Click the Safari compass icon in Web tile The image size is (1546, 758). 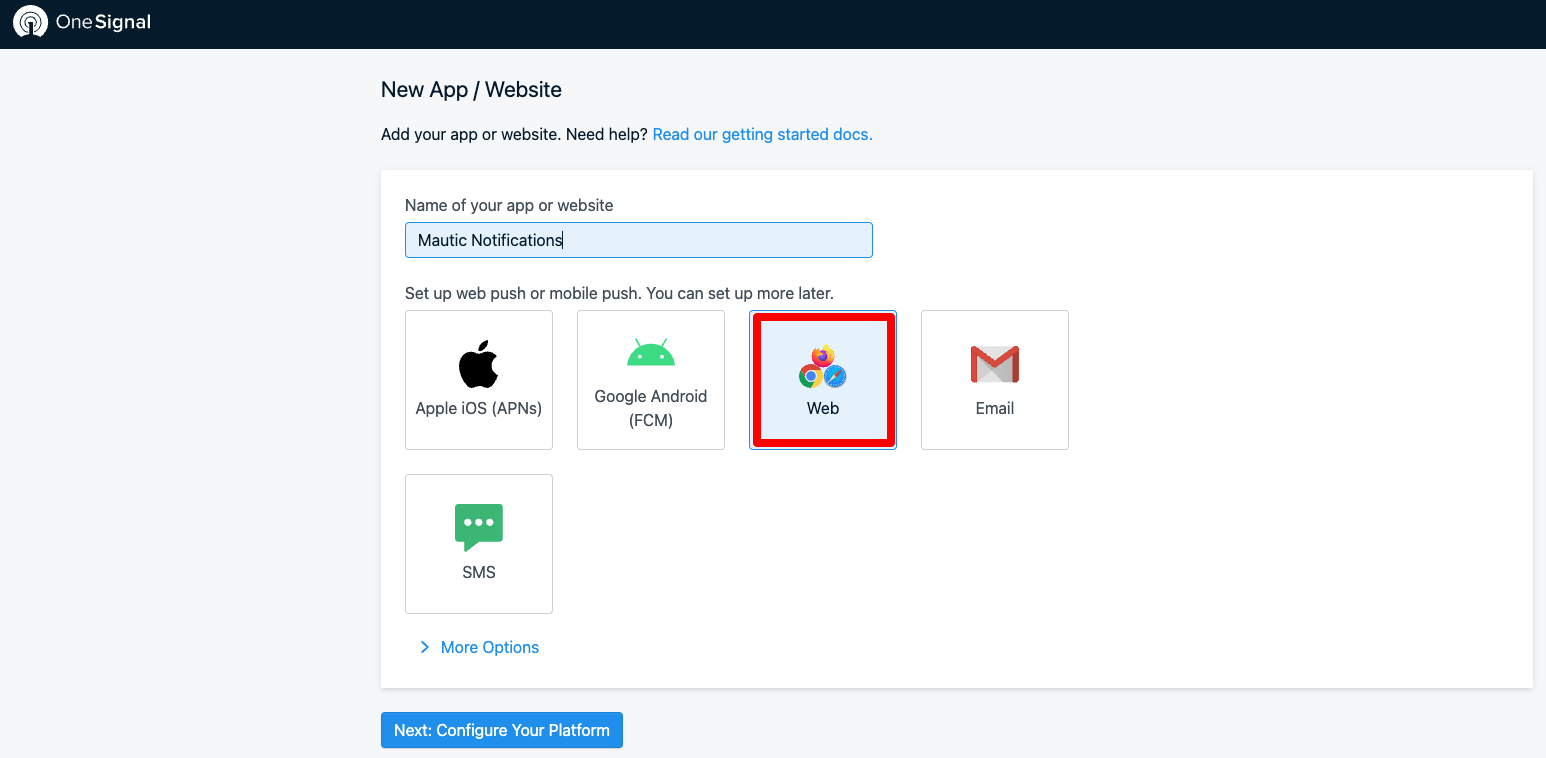coord(834,376)
